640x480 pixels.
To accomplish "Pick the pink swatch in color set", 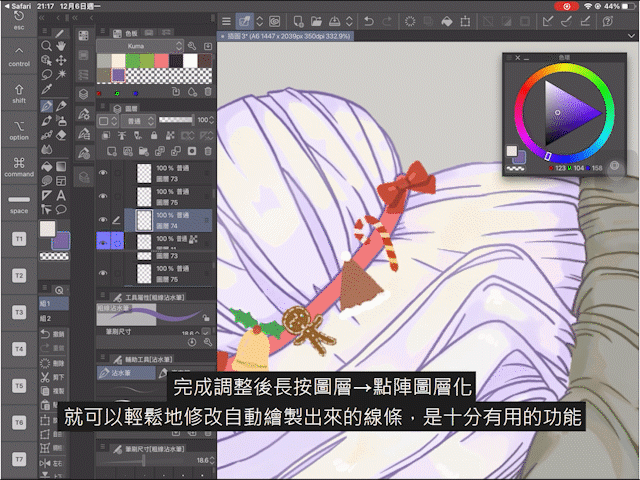I will pyautogui.click(x=162, y=61).
